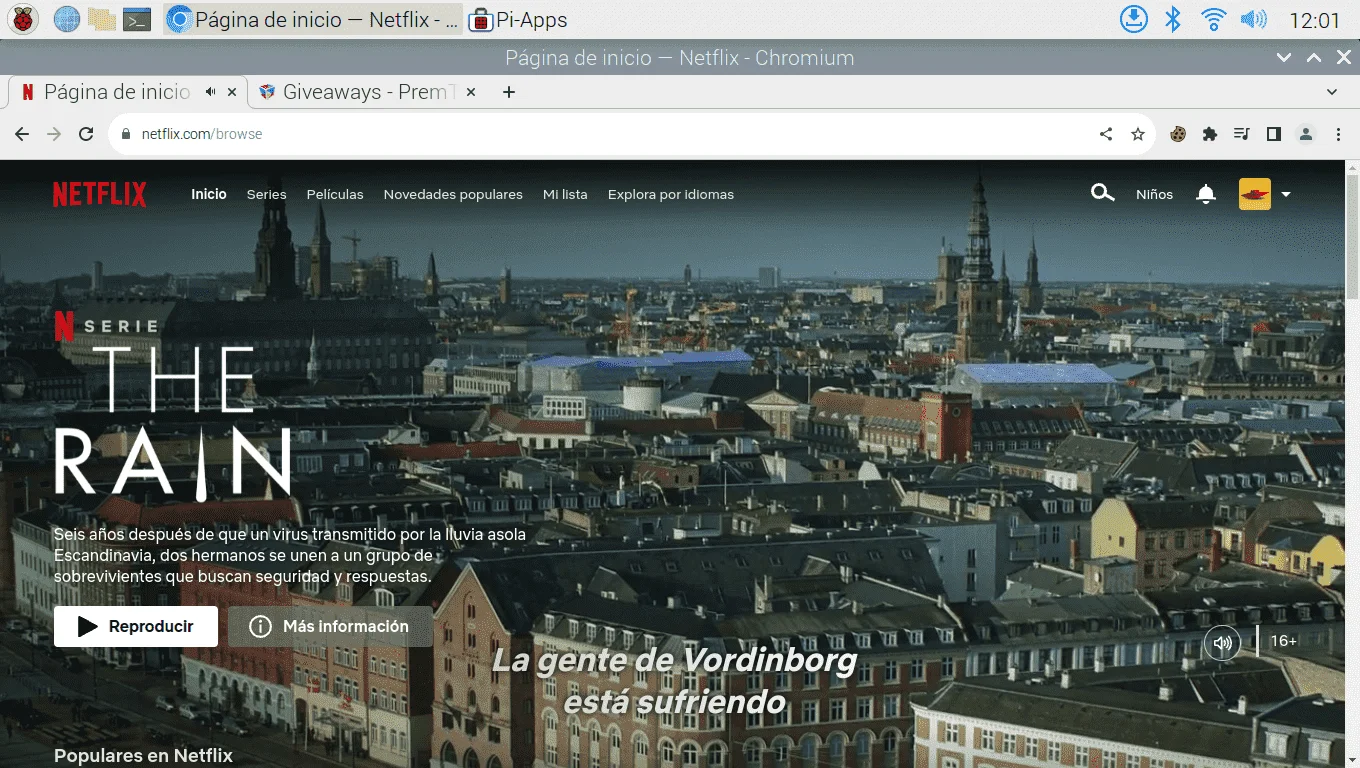Bookmark this page with the star icon
The width and height of the screenshot is (1360, 768).
coord(1138,134)
